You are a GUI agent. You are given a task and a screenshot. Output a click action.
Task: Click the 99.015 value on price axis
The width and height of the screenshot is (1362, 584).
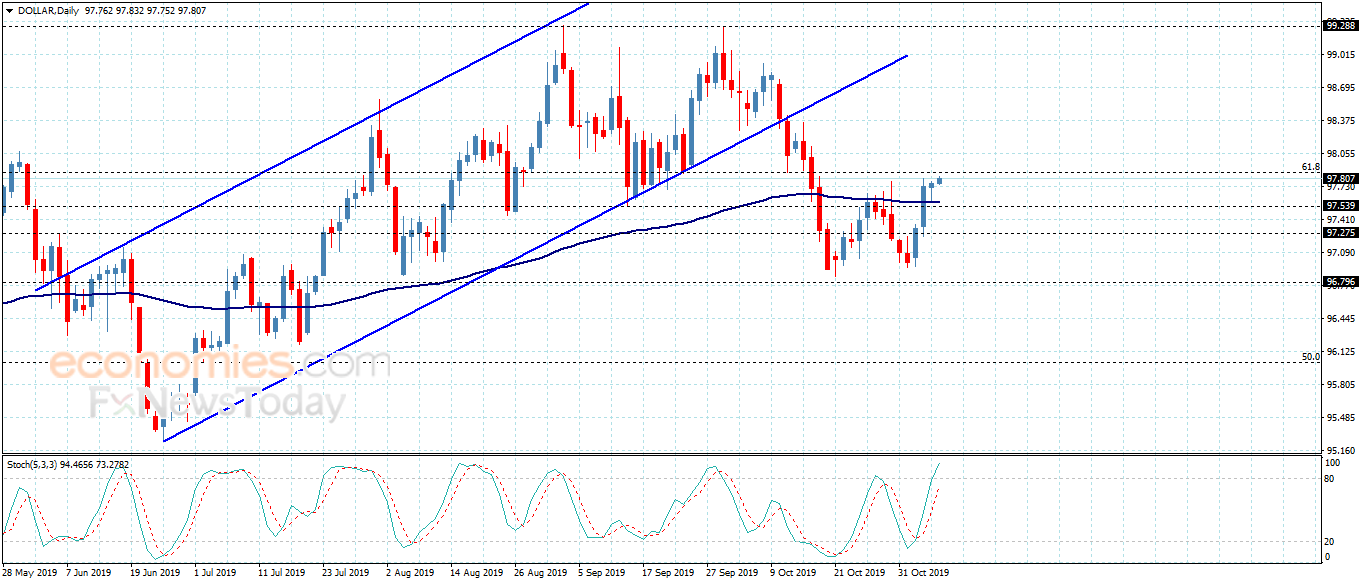(x=1340, y=55)
